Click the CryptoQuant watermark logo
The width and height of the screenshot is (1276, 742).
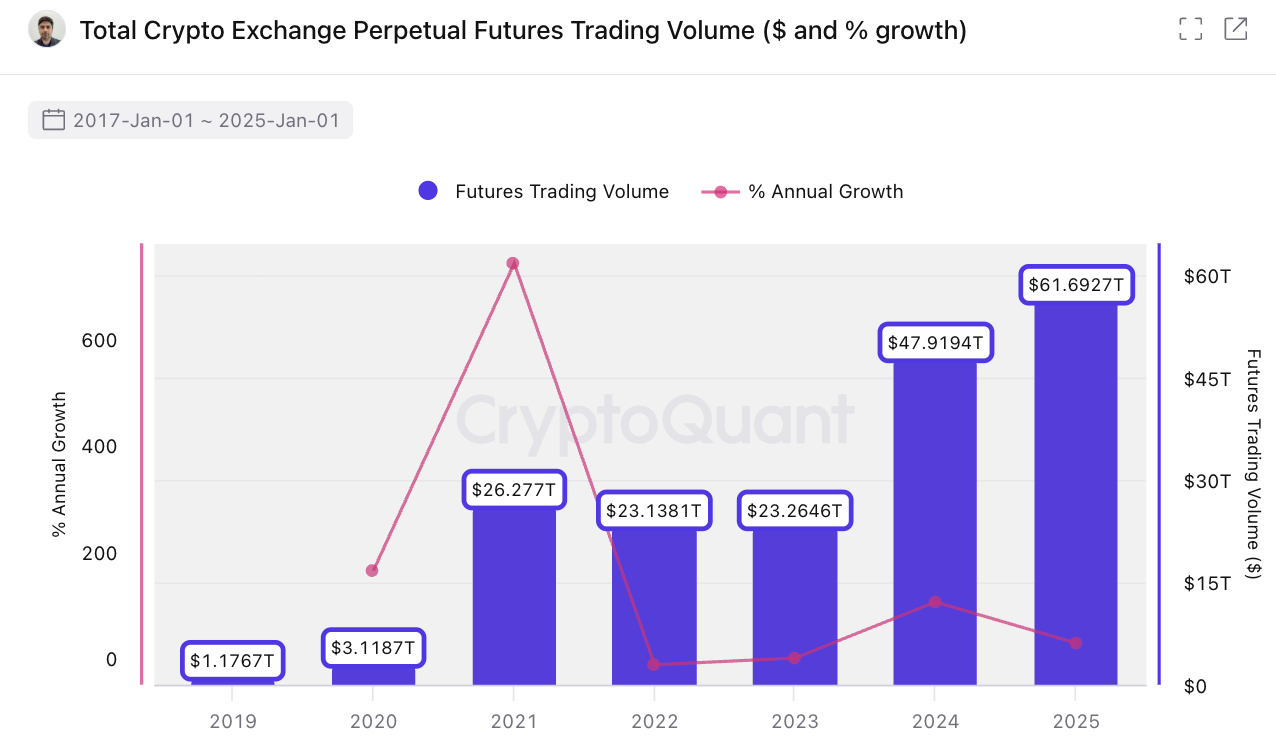tap(655, 420)
